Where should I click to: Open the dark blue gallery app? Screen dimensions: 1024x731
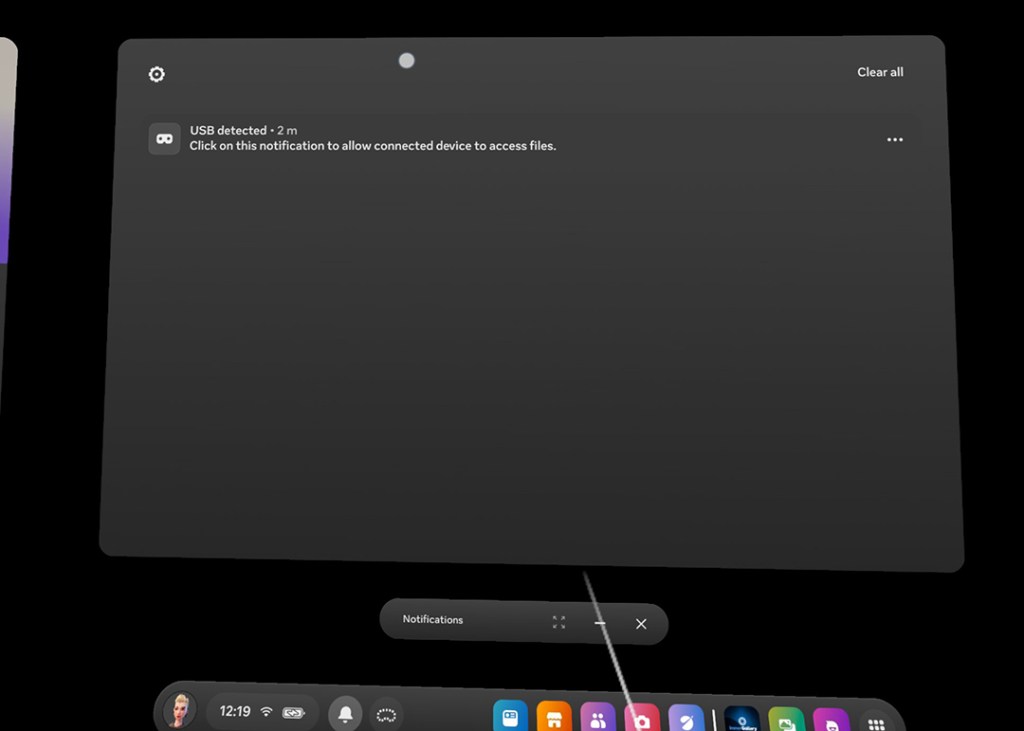coord(742,721)
